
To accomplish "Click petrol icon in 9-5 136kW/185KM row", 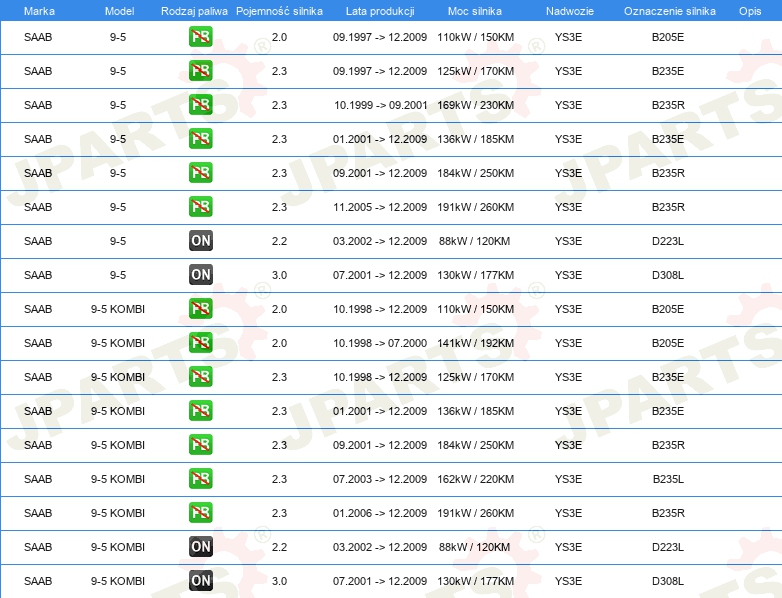I will click(x=200, y=139).
